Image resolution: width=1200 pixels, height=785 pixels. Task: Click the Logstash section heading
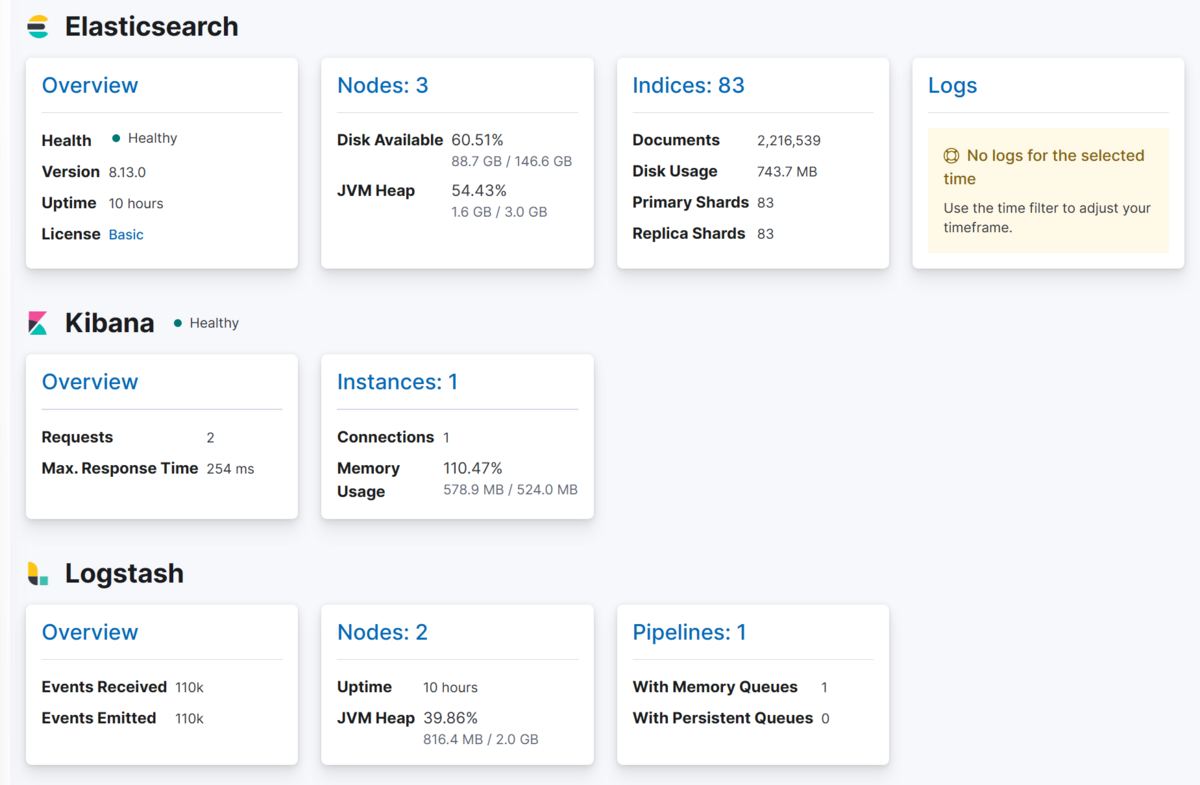pos(125,573)
